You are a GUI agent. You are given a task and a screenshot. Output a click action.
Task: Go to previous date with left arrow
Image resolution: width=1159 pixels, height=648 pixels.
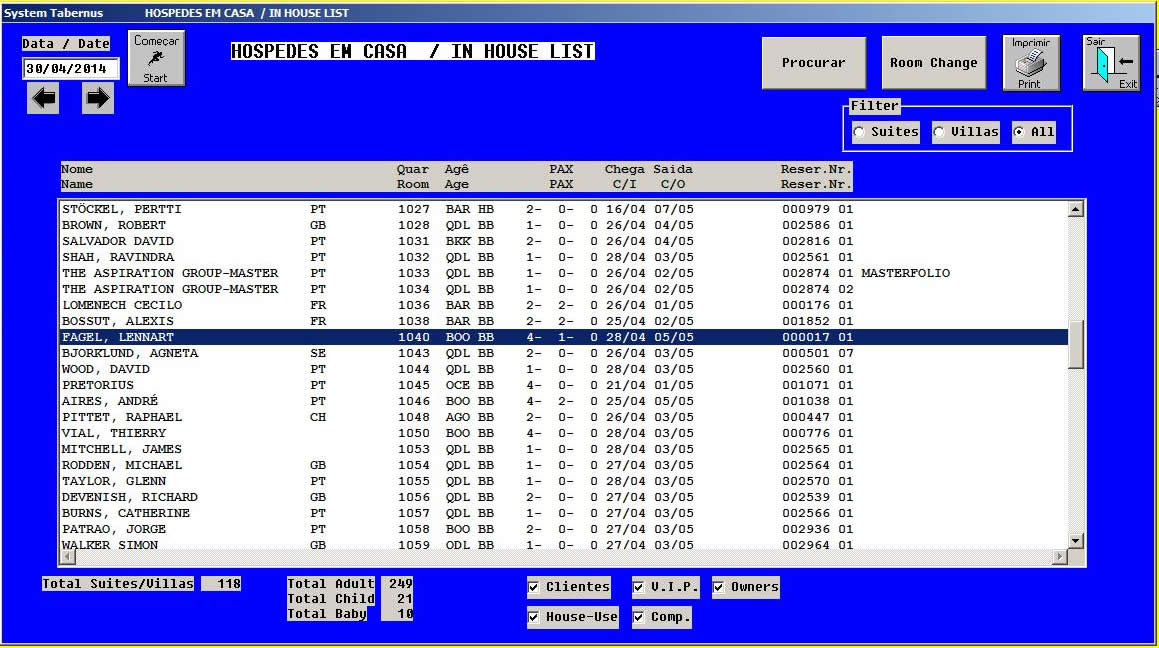coord(43,98)
